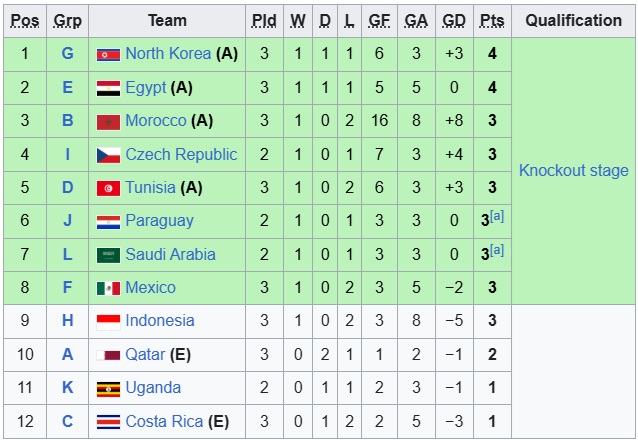Open the Knockout stage link
The height and width of the screenshot is (440, 638).
[x=573, y=170]
